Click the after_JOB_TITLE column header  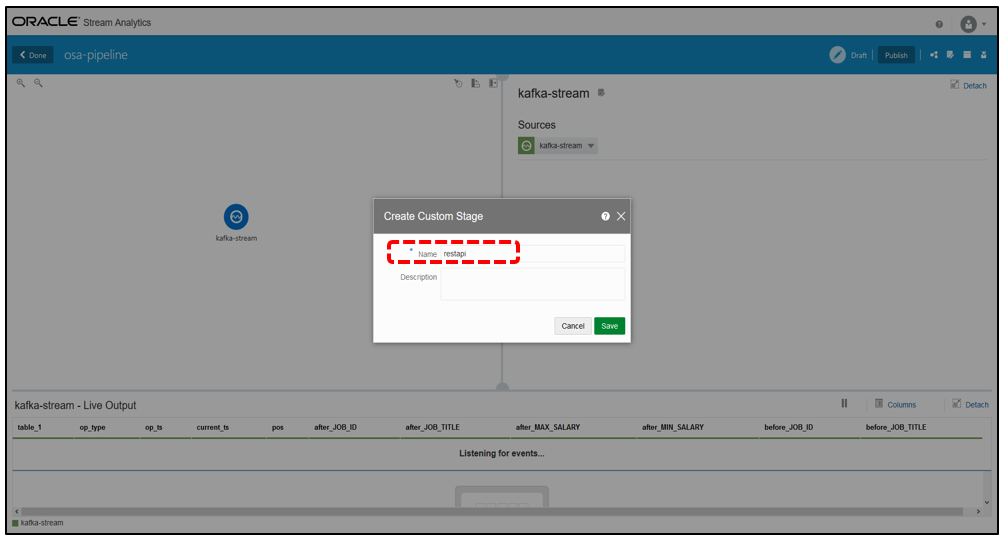432,427
